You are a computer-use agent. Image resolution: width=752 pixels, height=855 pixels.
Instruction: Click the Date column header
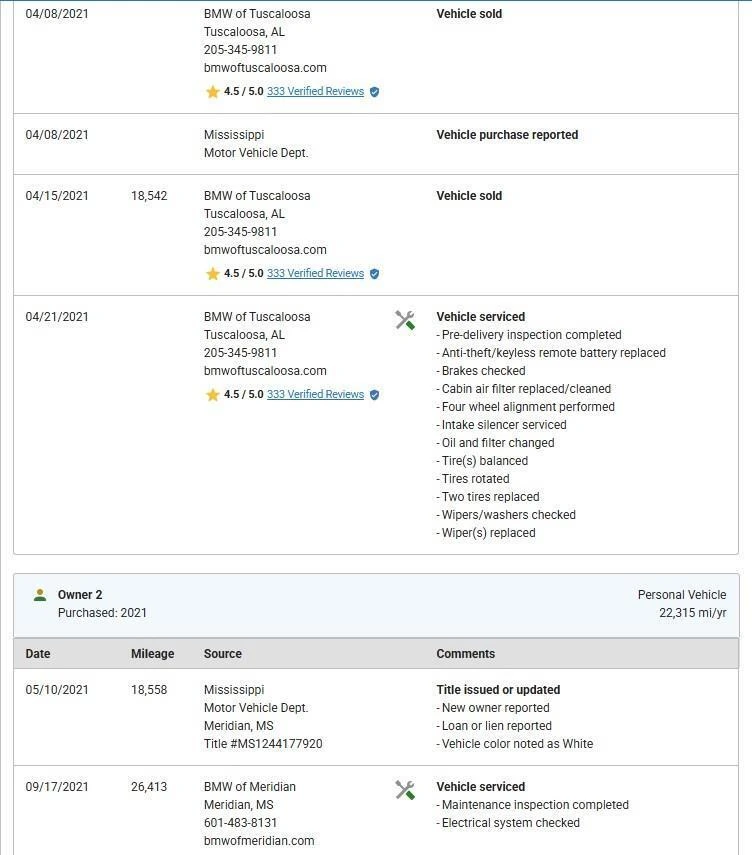click(x=38, y=654)
